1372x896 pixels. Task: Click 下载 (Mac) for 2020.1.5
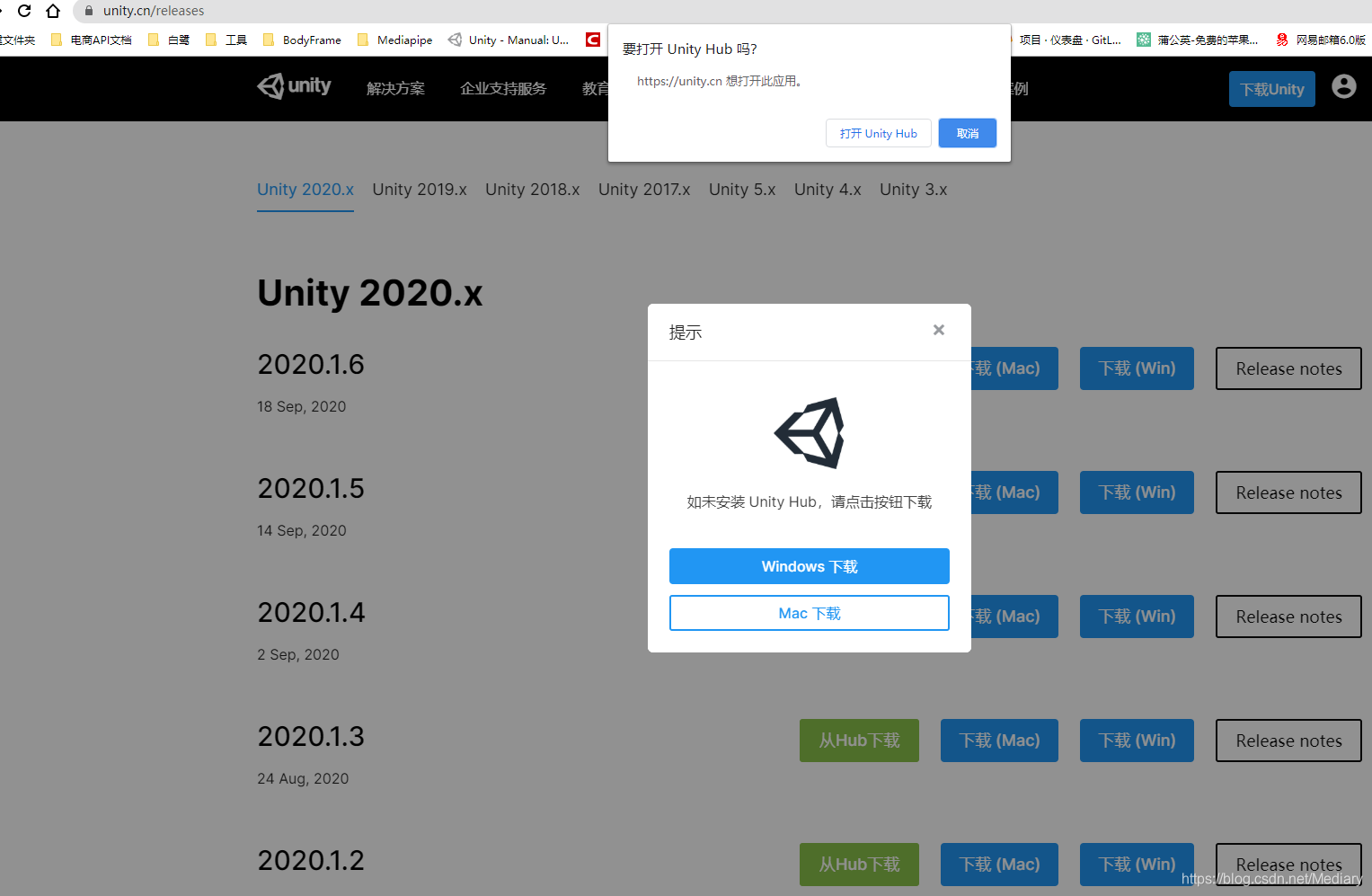click(1014, 492)
